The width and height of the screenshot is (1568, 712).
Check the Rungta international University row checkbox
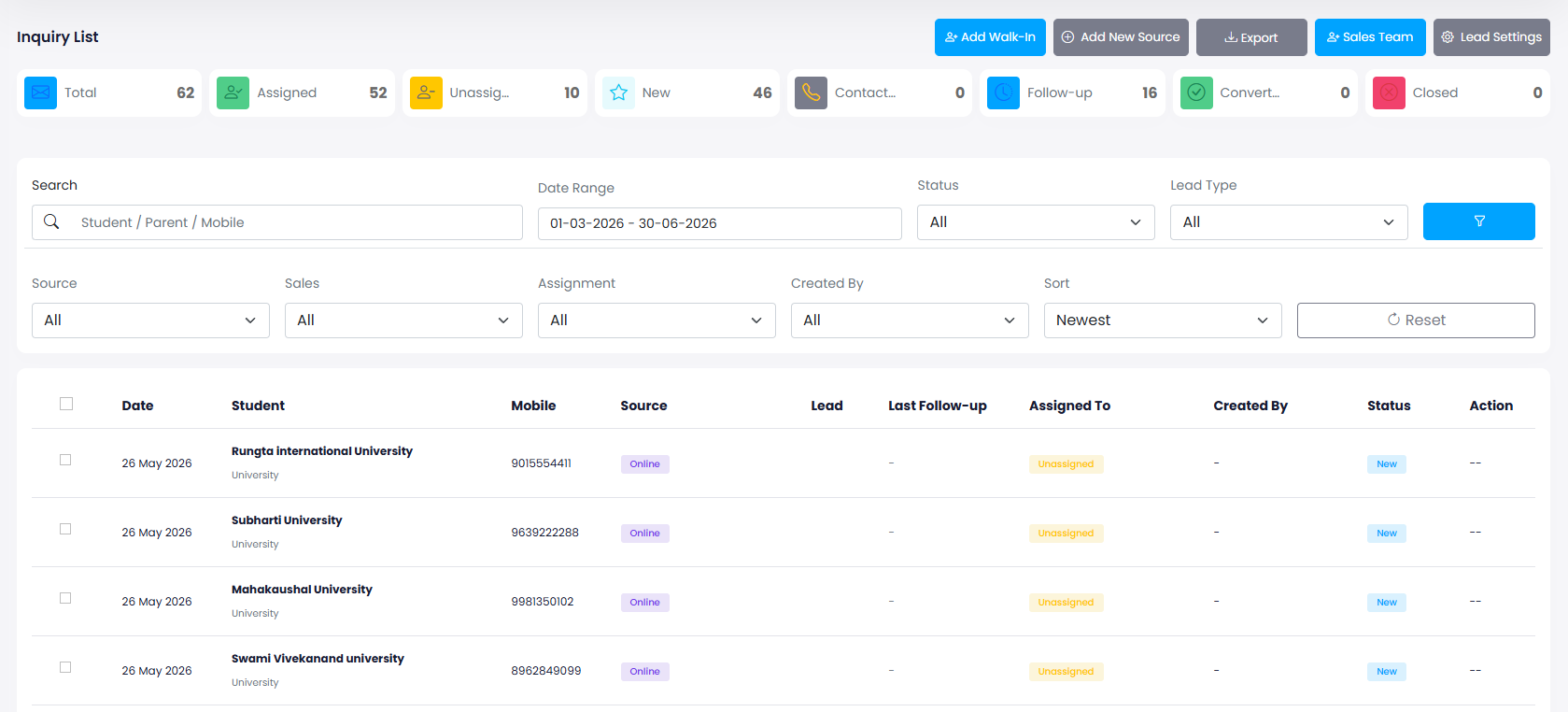pos(65,460)
